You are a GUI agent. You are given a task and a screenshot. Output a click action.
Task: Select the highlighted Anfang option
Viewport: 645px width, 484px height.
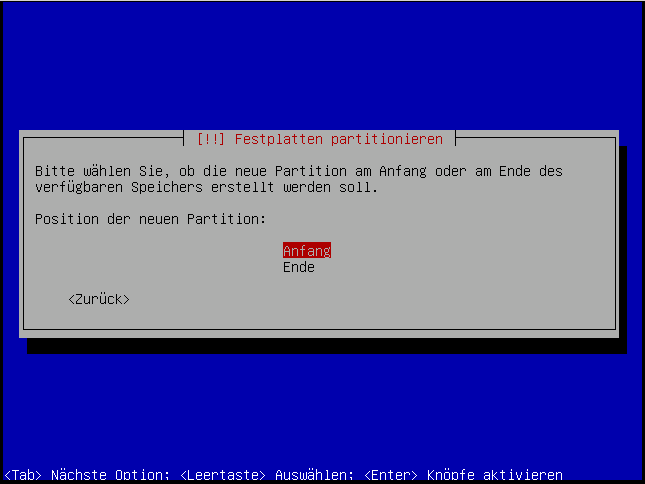(306, 251)
